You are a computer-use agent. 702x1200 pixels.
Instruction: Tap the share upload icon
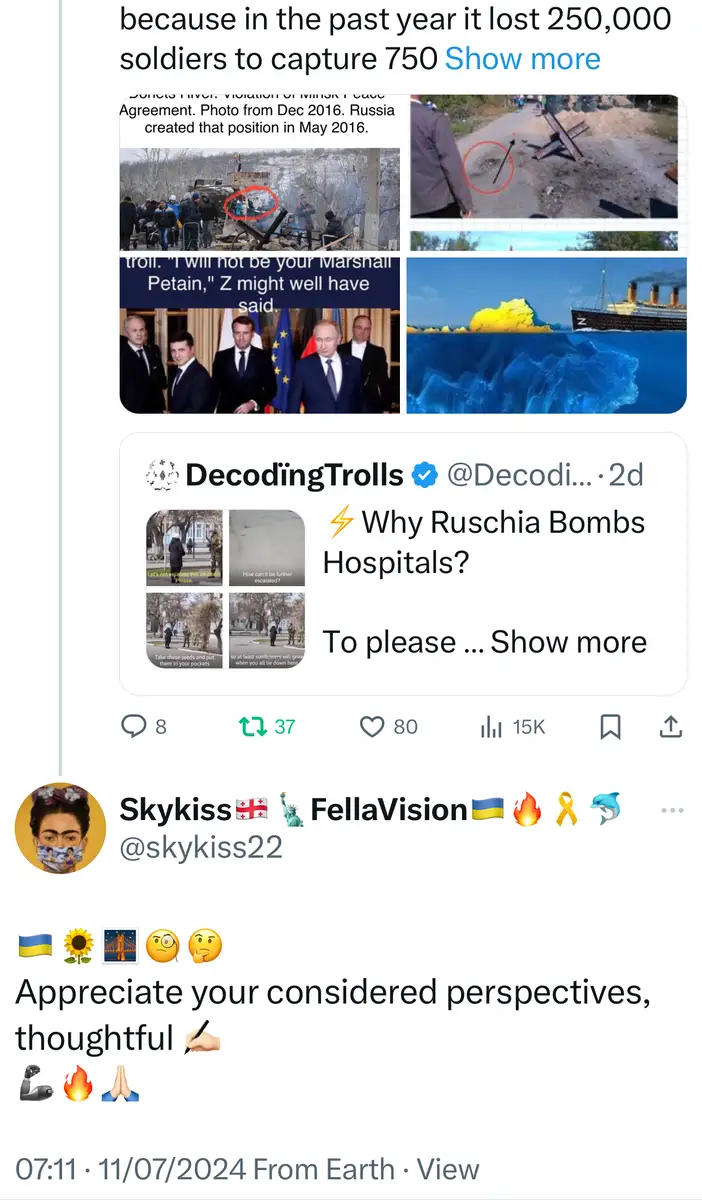click(x=672, y=727)
